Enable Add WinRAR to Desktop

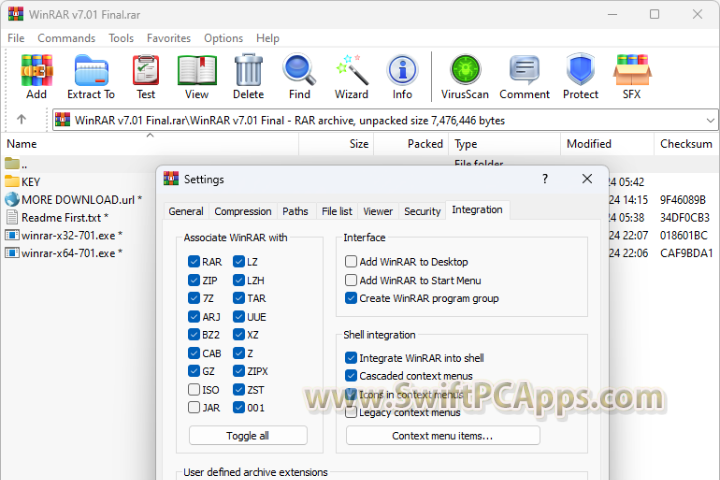click(351, 262)
